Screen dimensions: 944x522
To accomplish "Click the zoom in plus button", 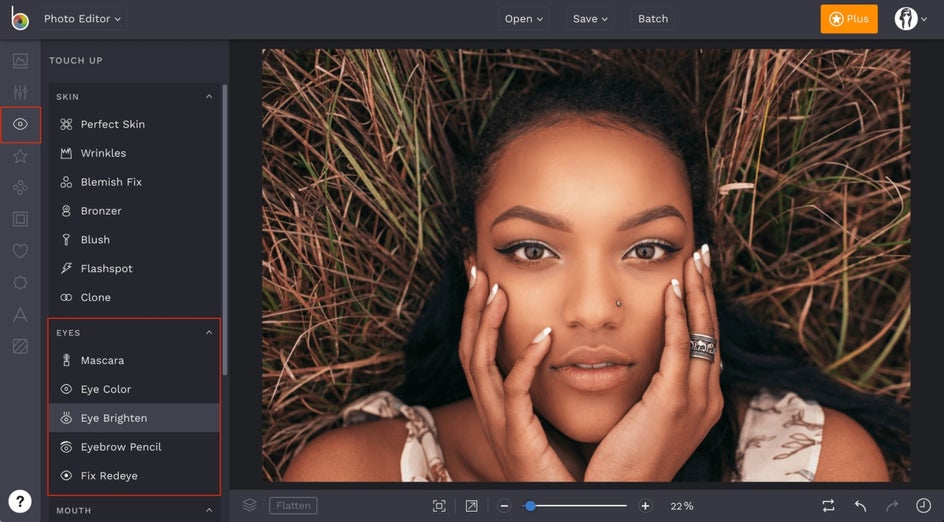I will (645, 506).
